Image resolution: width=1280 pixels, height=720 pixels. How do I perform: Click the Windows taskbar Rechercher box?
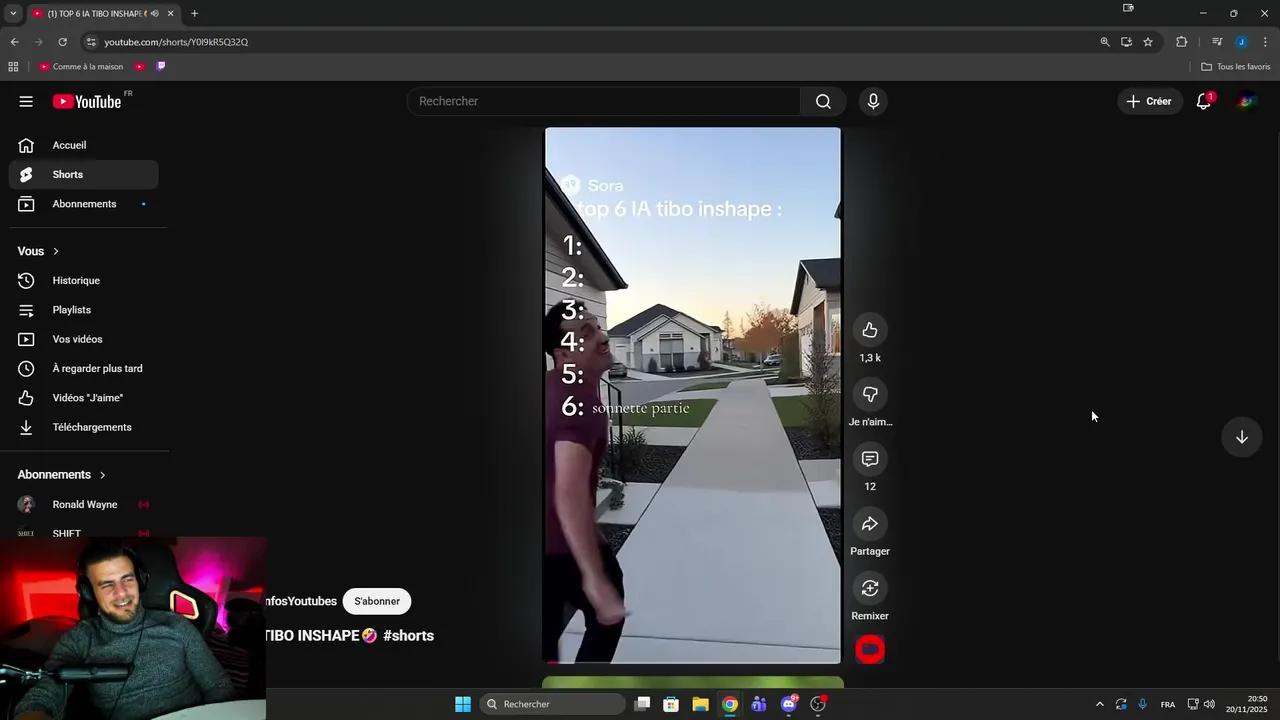click(x=552, y=704)
